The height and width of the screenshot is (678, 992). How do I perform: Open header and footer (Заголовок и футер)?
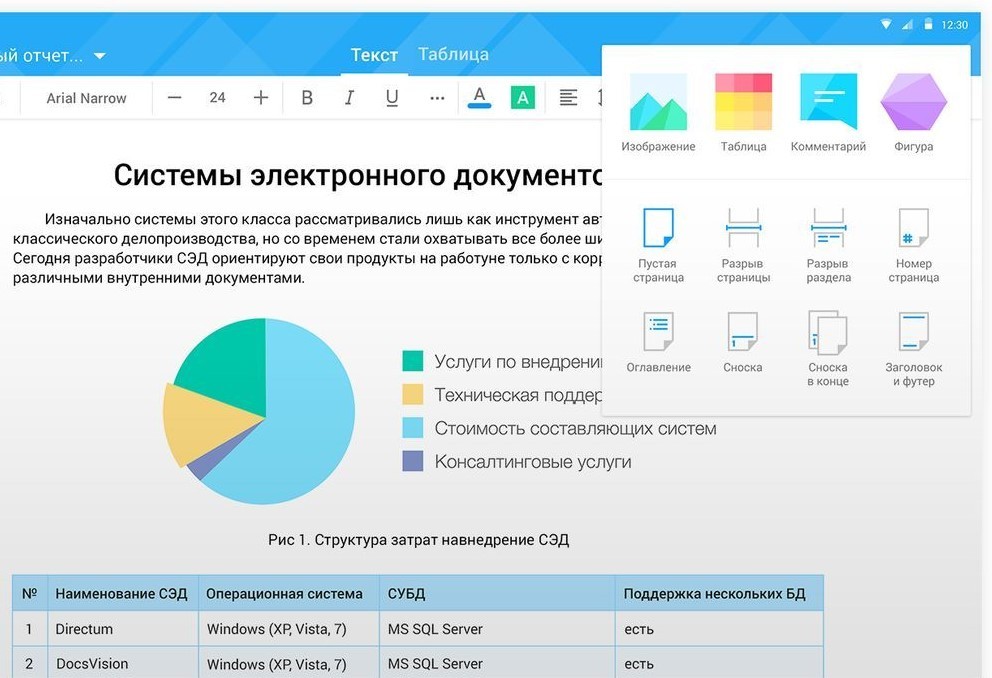click(x=913, y=332)
